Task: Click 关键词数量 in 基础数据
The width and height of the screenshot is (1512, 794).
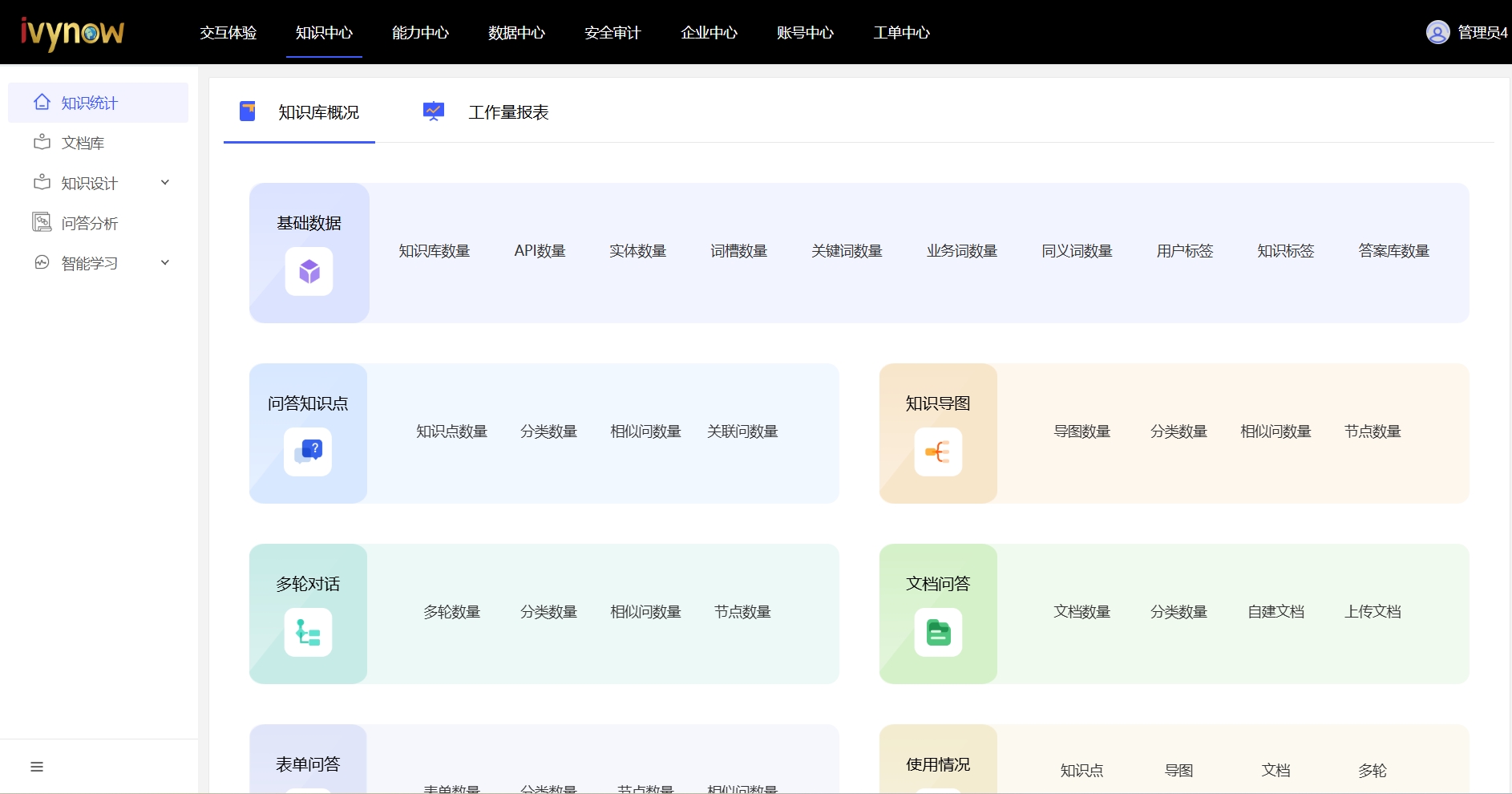Action: [847, 251]
